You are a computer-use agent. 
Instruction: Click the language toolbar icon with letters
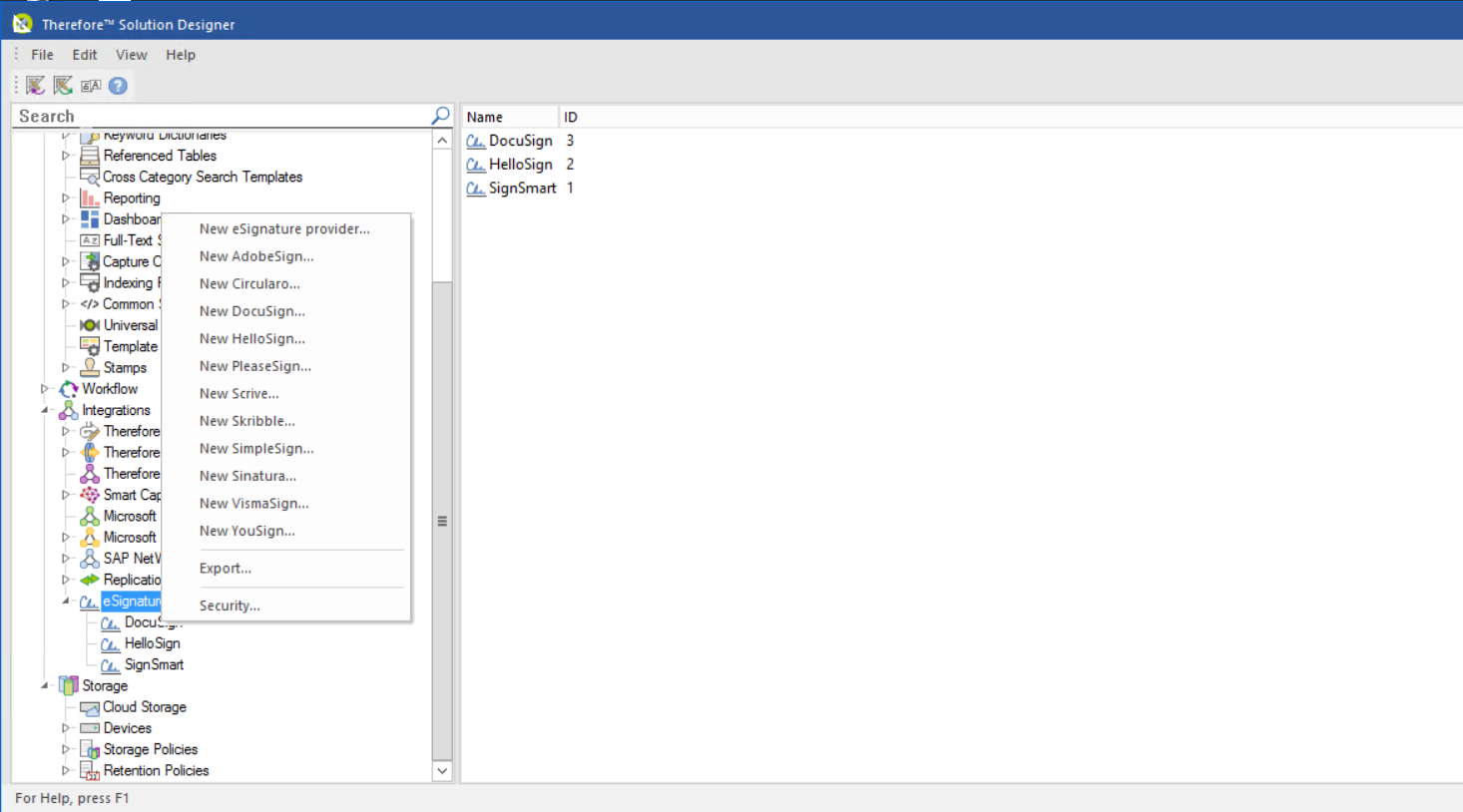(91, 86)
